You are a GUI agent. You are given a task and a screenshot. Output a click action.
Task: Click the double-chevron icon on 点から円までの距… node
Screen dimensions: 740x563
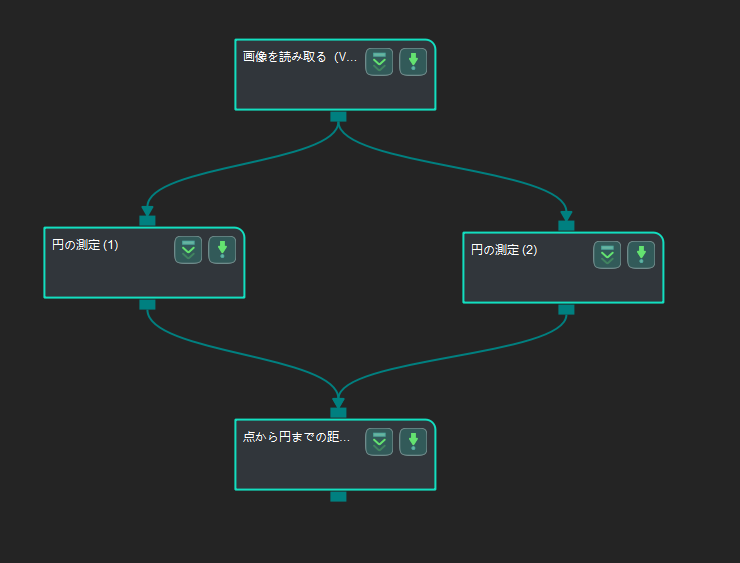click(x=379, y=442)
